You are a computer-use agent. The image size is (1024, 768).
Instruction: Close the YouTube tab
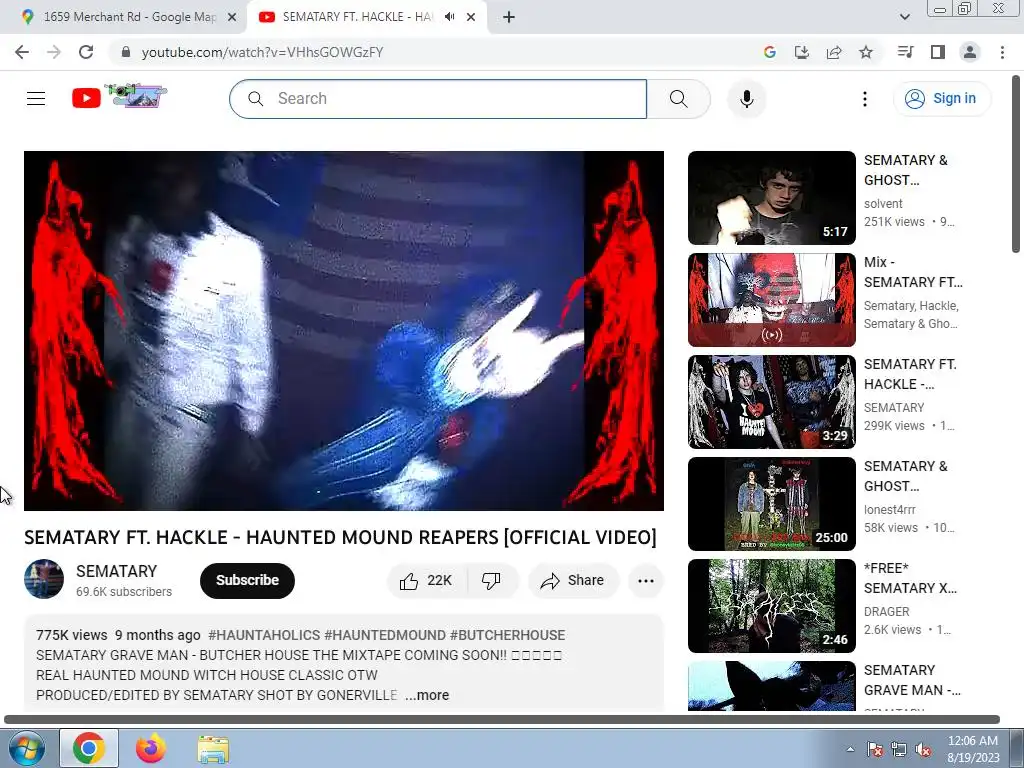[471, 18]
